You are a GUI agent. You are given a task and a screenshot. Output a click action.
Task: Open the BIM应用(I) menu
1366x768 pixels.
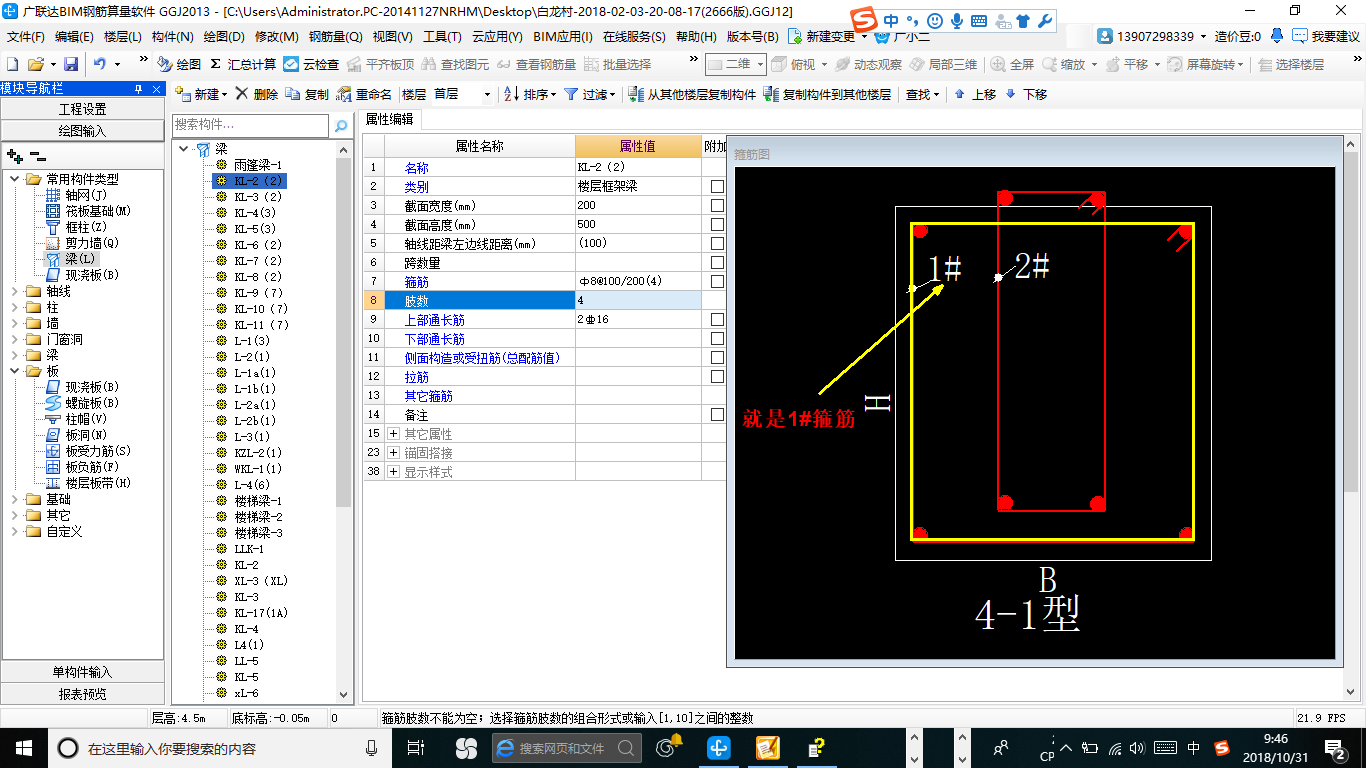click(563, 37)
